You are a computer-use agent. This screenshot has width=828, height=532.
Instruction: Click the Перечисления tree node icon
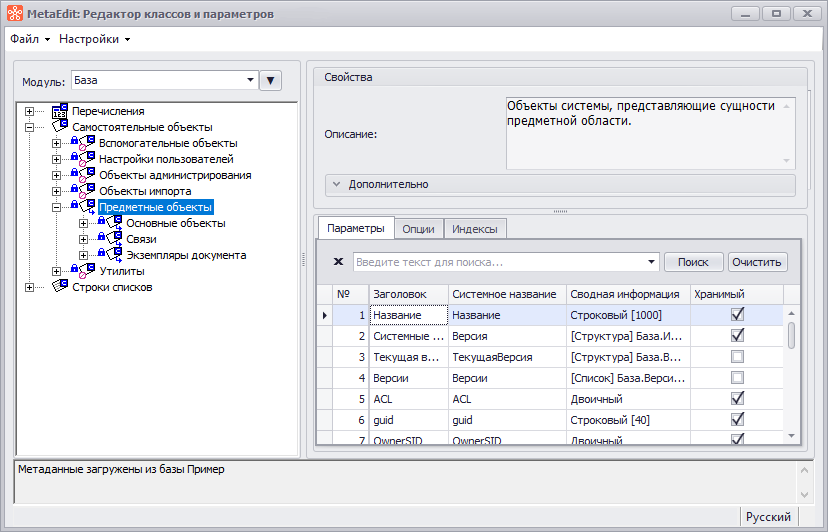pos(60,111)
